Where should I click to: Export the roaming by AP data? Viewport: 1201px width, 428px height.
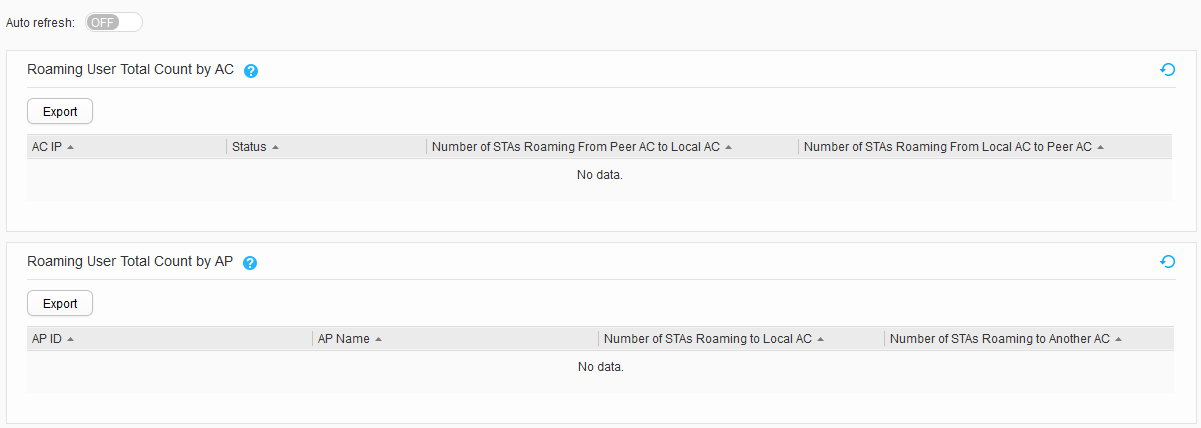[60, 303]
